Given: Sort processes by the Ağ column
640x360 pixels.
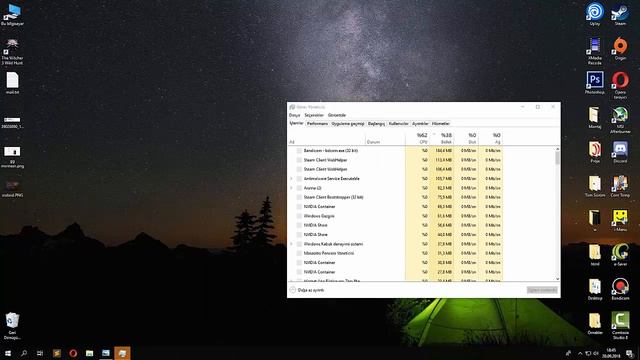Looking at the screenshot, I should coord(490,138).
